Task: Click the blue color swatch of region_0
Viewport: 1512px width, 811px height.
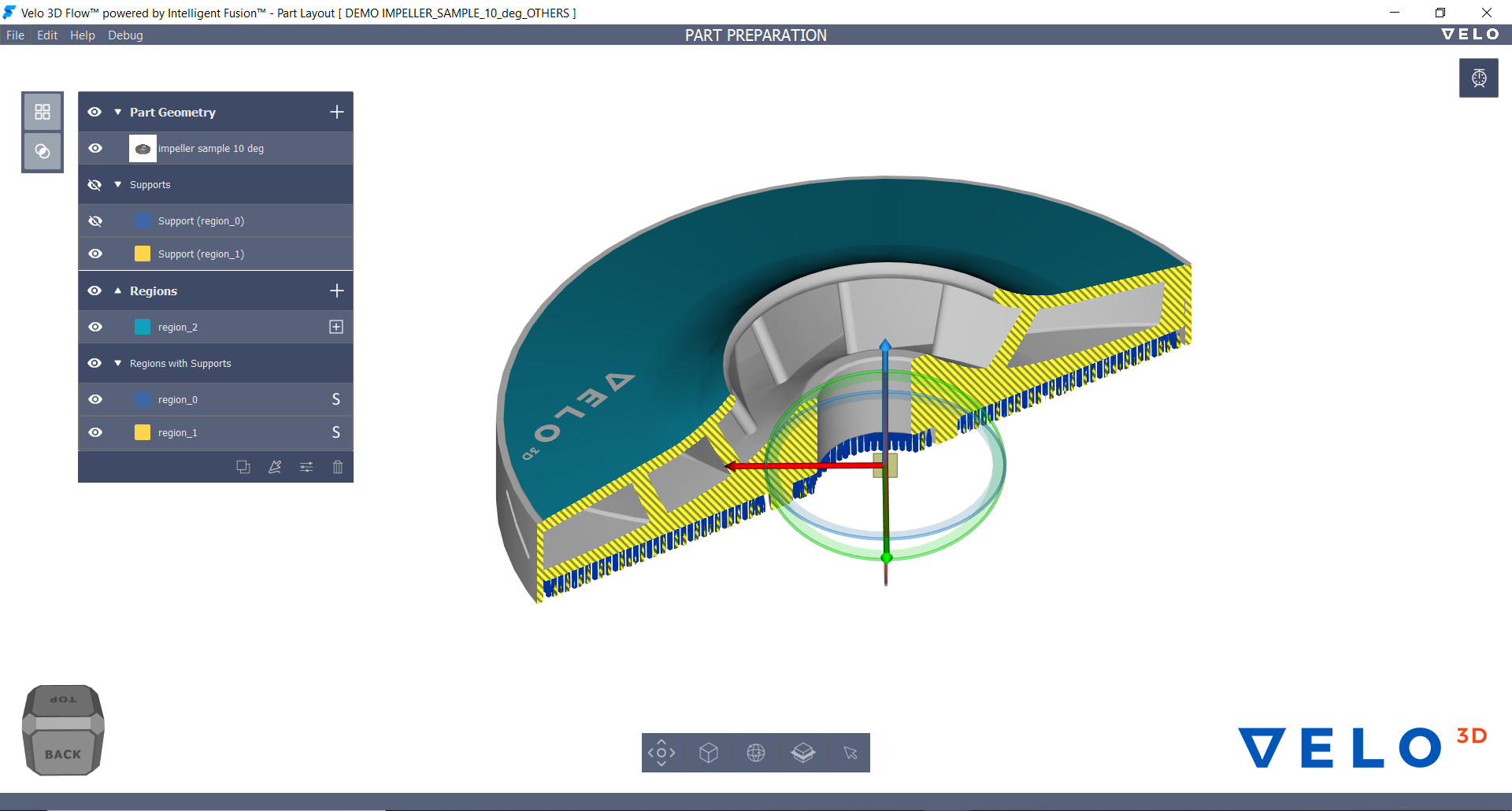Action: click(x=143, y=399)
